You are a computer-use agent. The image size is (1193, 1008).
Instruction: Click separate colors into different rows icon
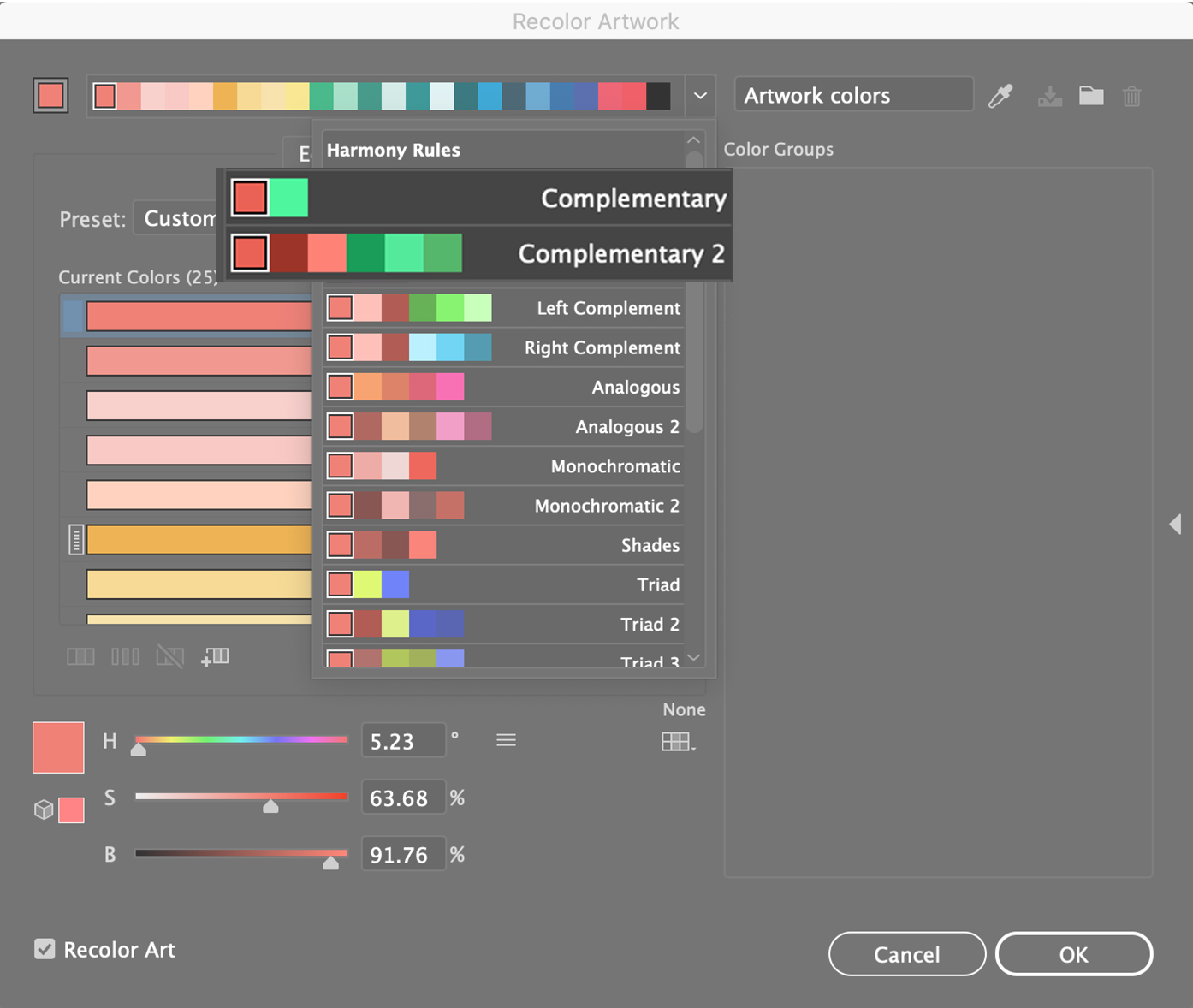(x=125, y=657)
